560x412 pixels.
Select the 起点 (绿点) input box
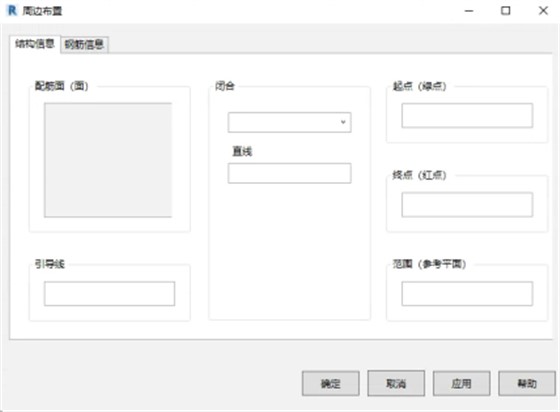click(467, 115)
